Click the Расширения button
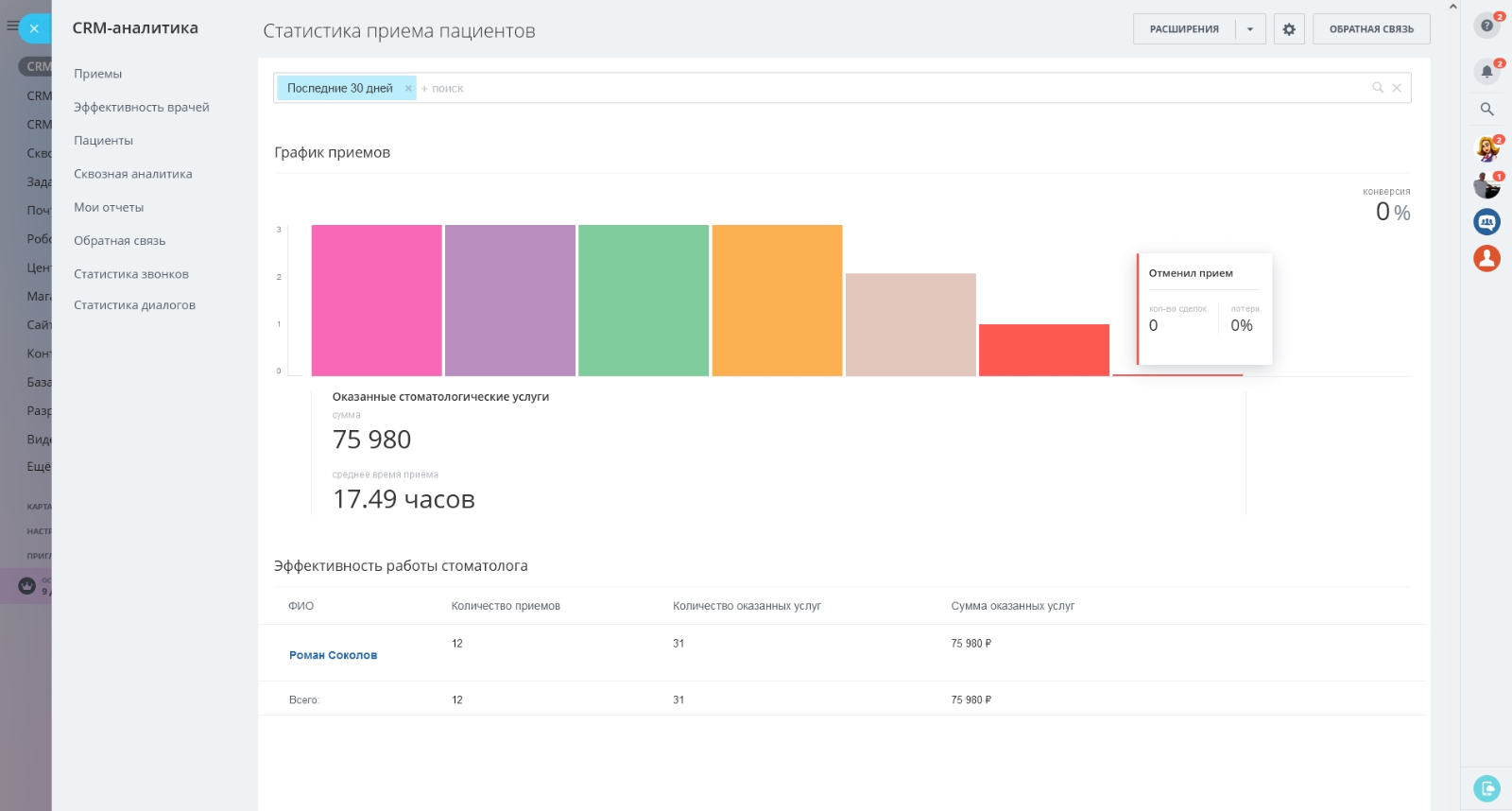 point(1184,29)
